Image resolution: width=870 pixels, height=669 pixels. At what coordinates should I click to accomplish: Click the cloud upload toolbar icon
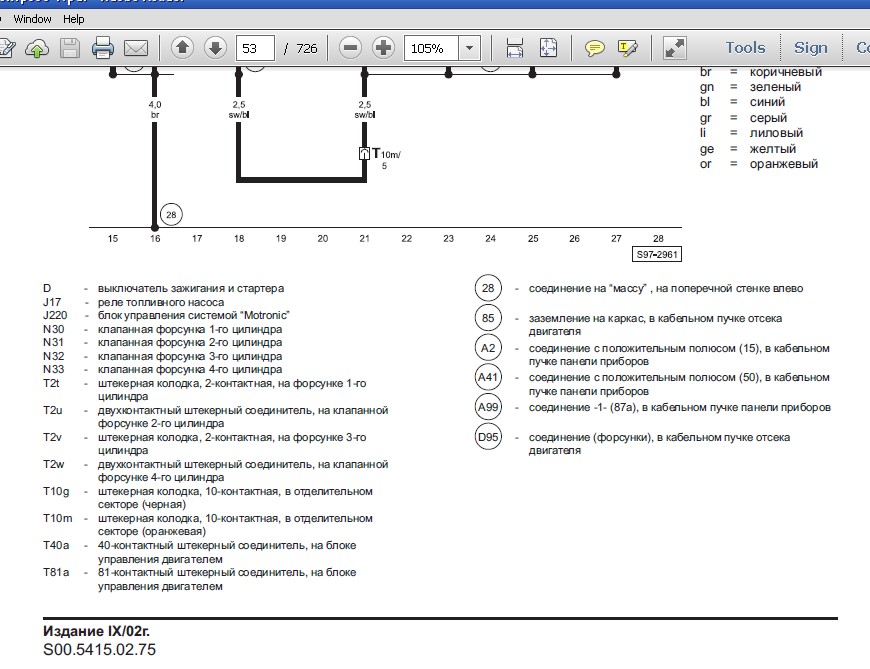[37, 48]
